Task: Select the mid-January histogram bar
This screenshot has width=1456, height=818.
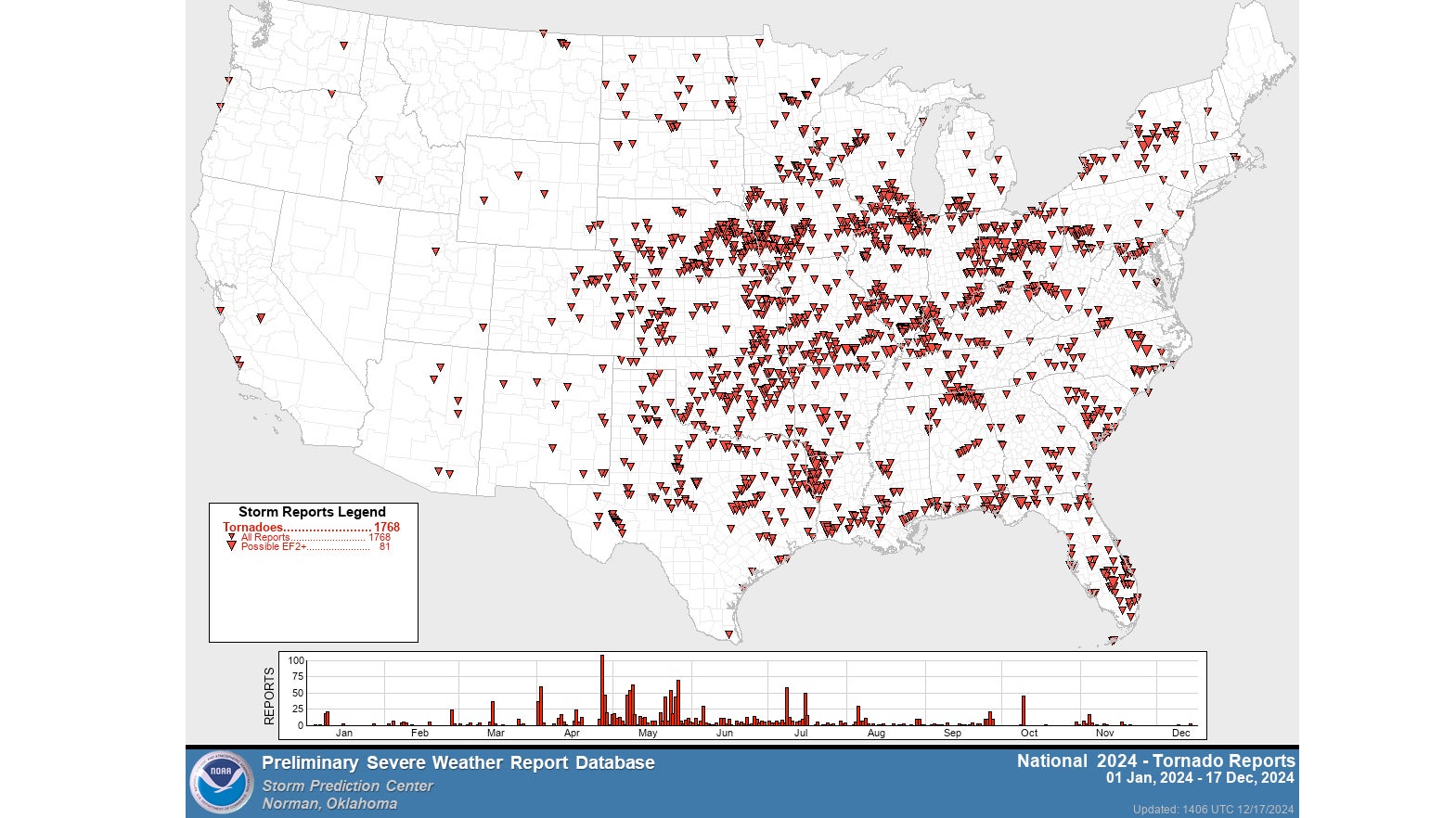Action: click(327, 718)
